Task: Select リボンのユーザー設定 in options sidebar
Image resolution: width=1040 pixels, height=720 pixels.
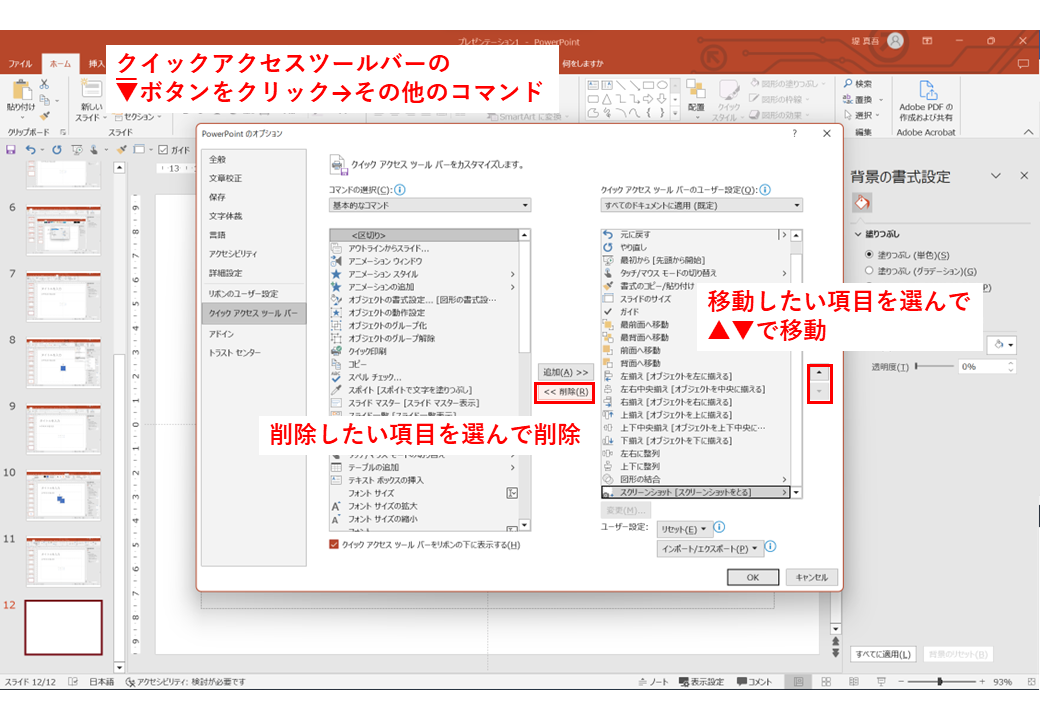Action: 253,294
